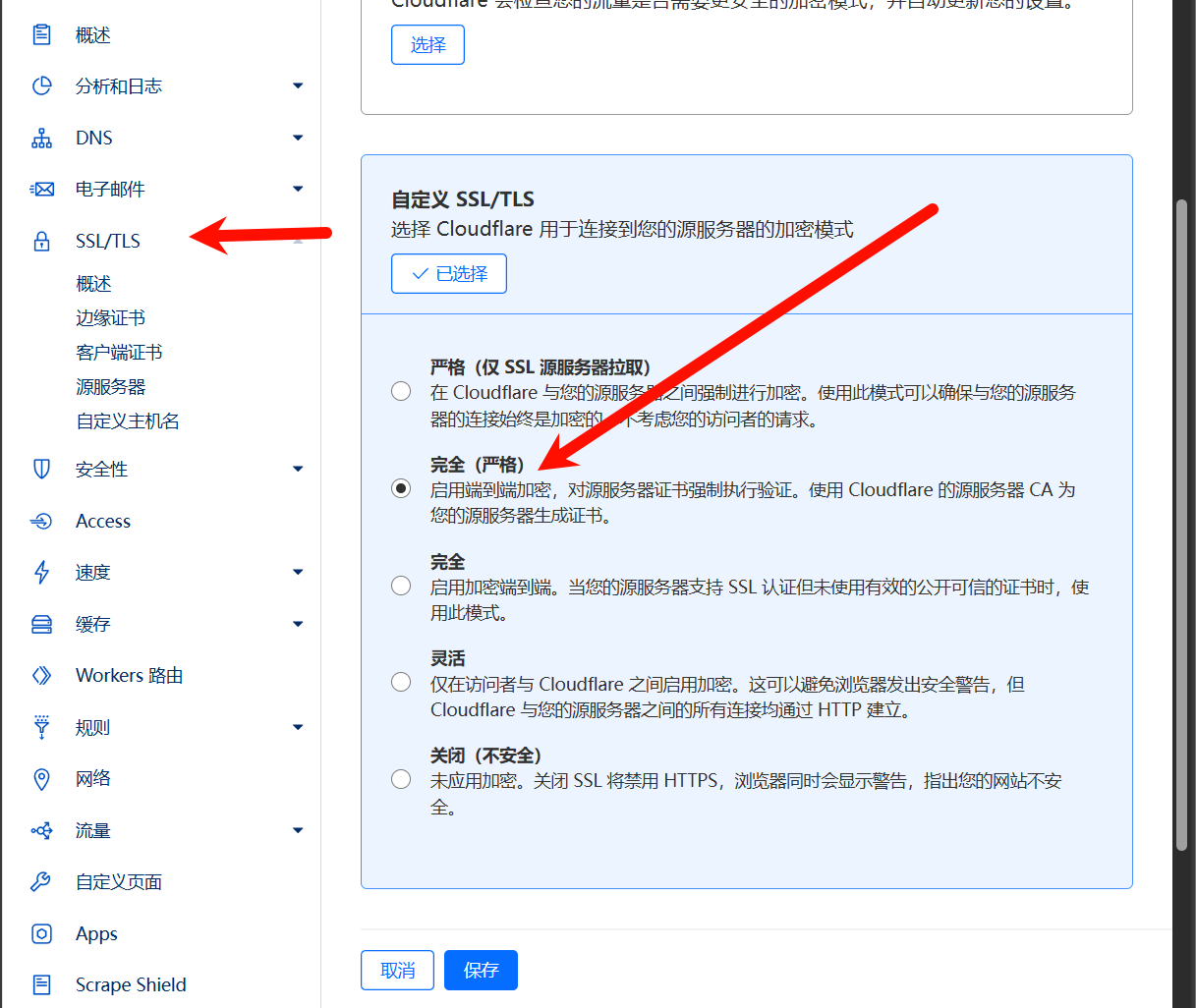Click the Scrape Shield document icon

point(41,984)
